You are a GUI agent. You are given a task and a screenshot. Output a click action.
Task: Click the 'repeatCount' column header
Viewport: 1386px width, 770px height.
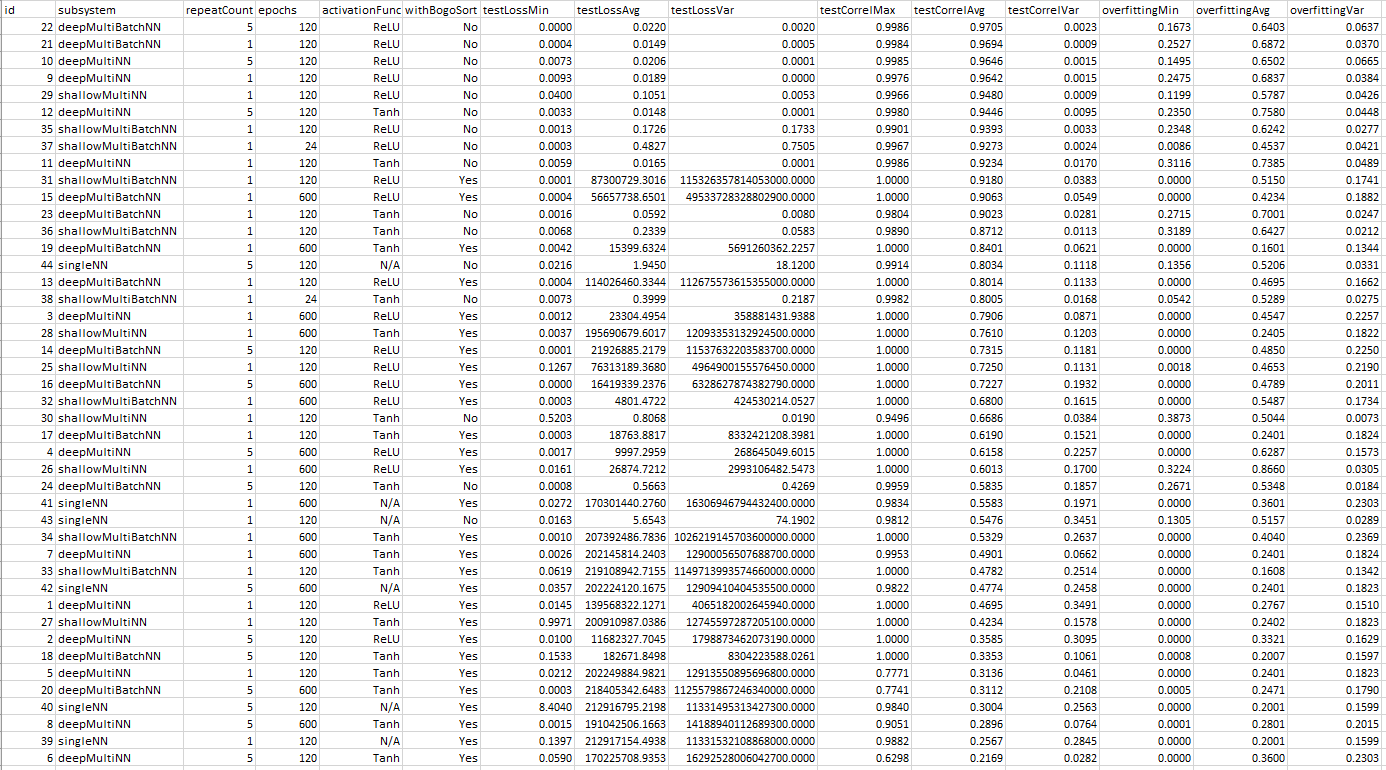click(214, 9)
